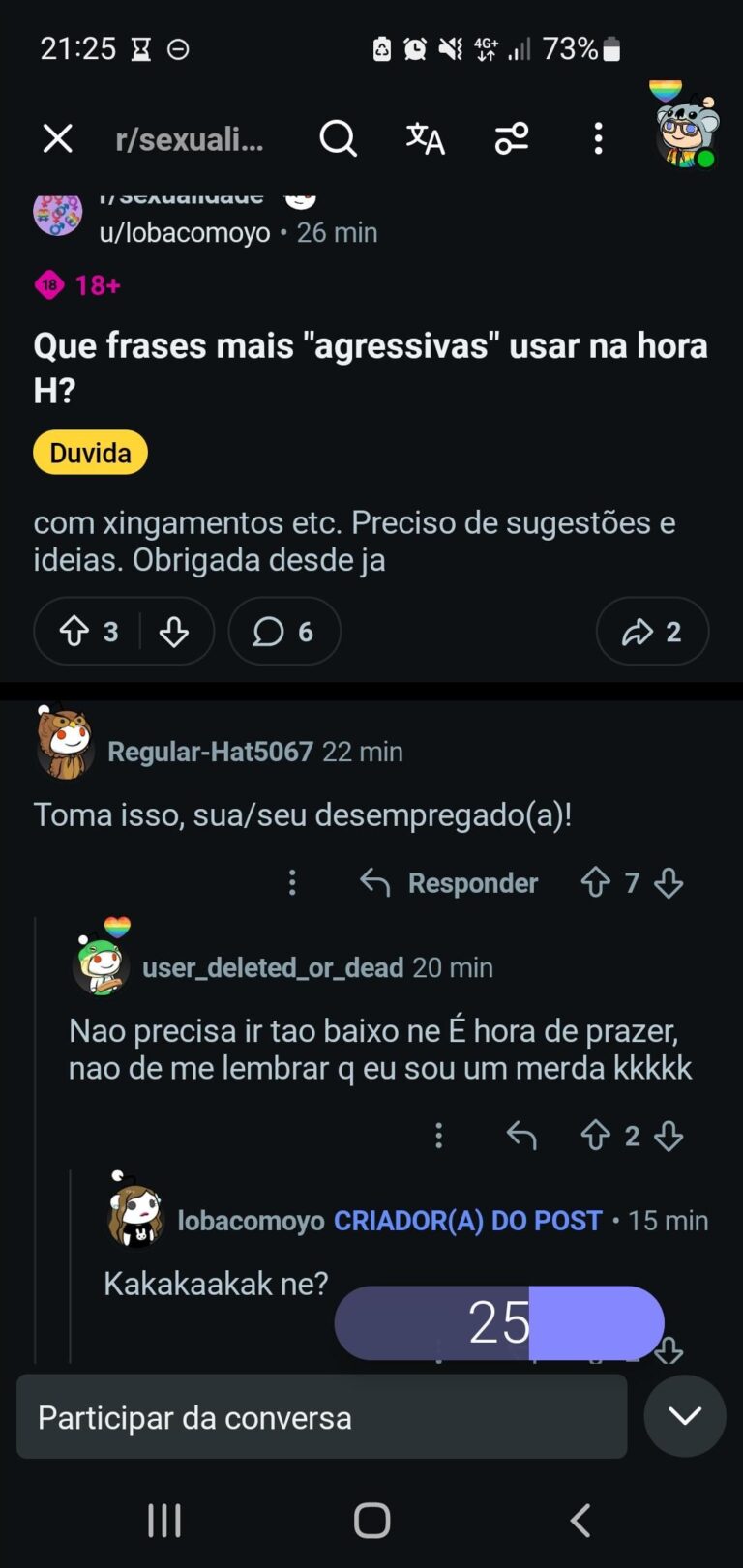Viewport: 743px width, 1568px height.
Task: Downvote the original post
Action: tap(174, 632)
